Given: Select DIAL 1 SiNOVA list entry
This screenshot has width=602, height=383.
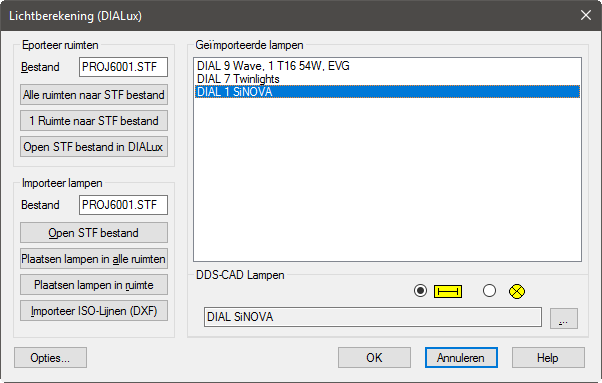Looking at the screenshot, I should pos(387,92).
